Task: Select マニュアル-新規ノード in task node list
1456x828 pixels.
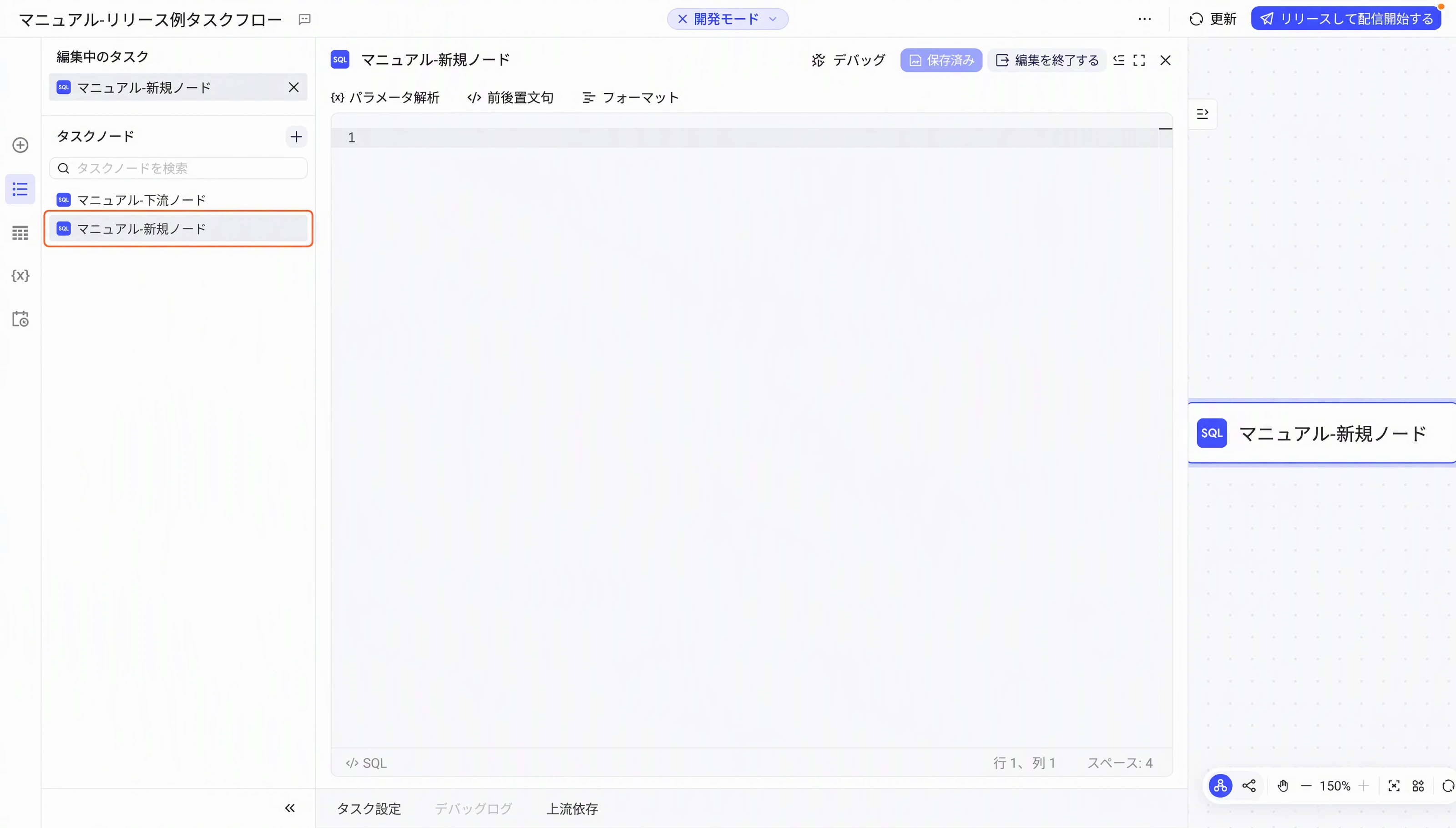Action: tap(178, 228)
